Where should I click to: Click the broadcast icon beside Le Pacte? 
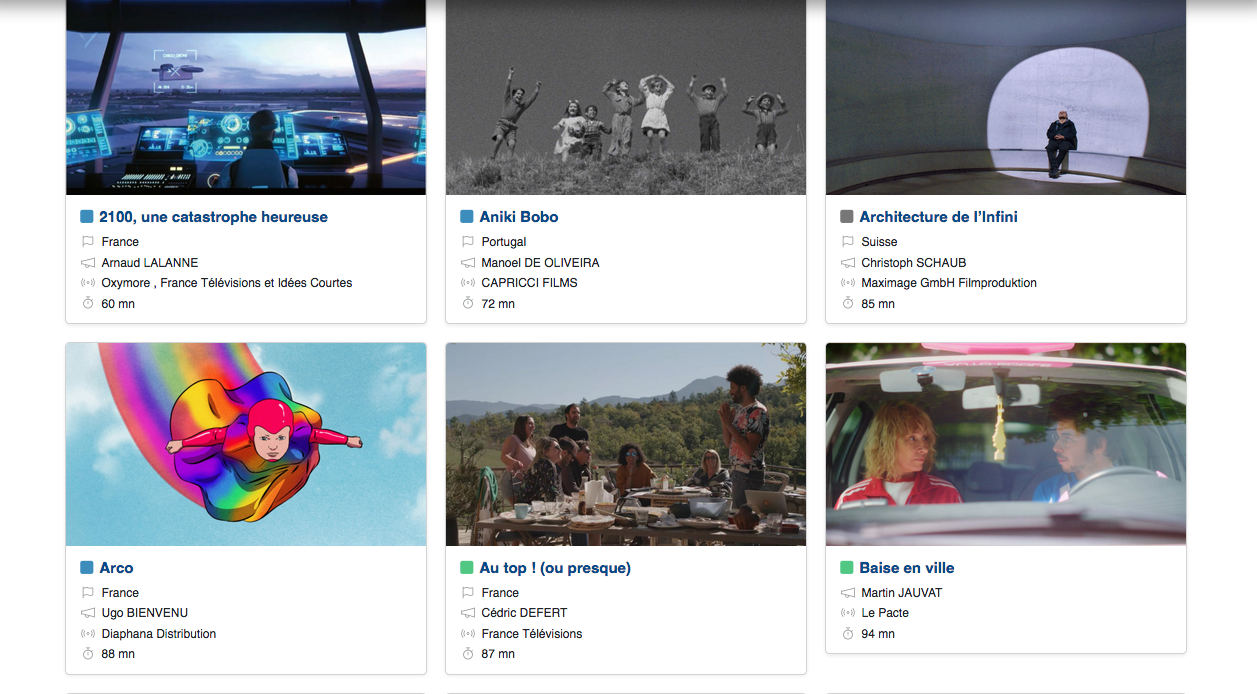pos(847,613)
